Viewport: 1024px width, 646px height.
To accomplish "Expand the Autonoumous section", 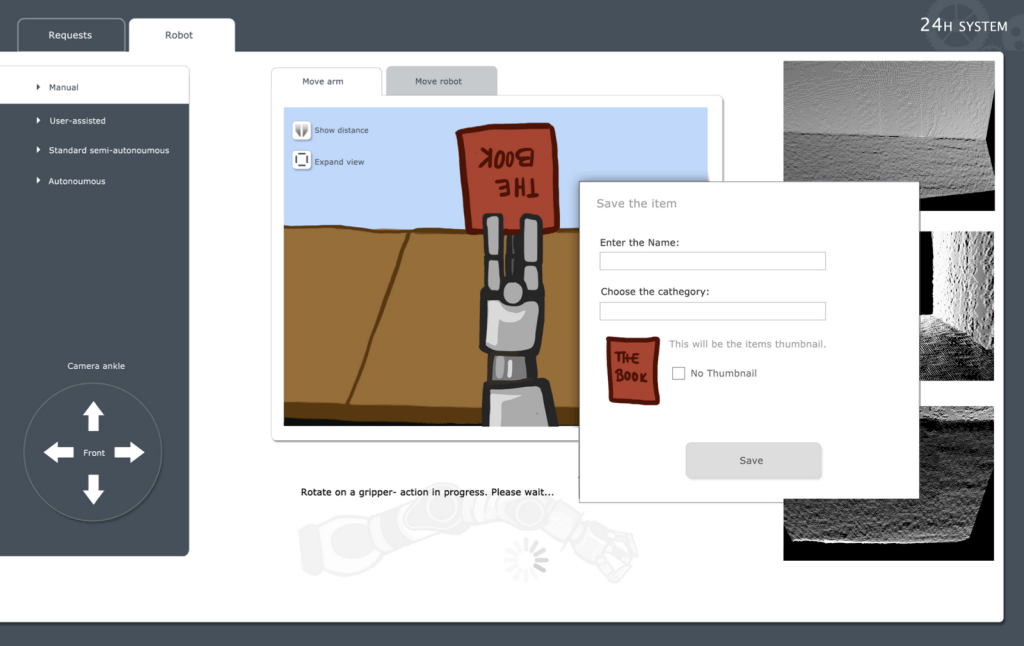I will 76,182.
